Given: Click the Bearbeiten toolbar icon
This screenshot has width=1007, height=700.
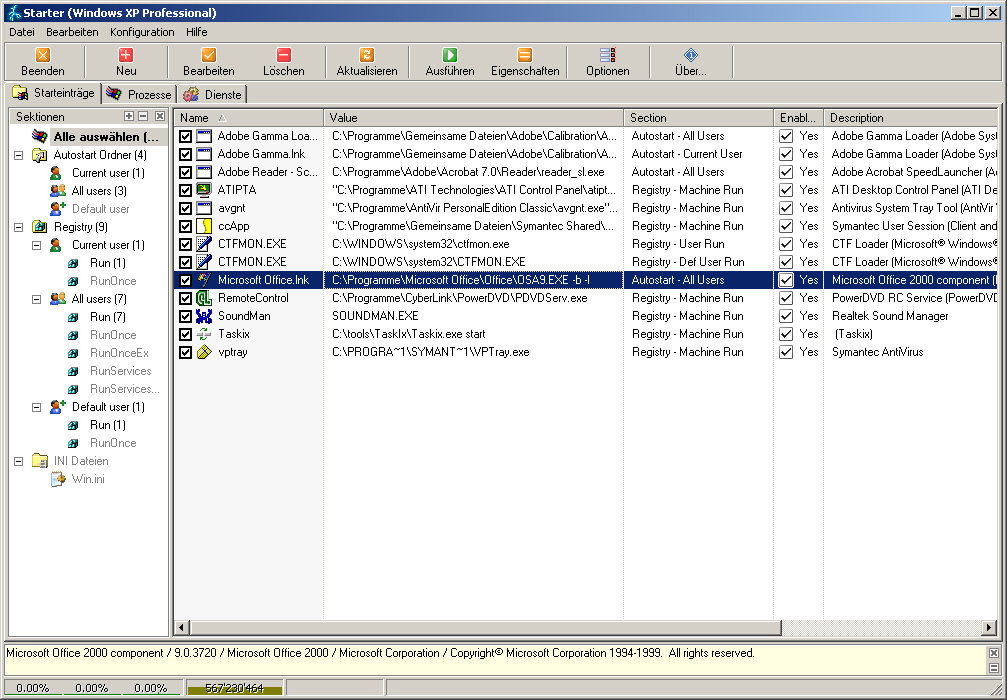Looking at the screenshot, I should (209, 55).
